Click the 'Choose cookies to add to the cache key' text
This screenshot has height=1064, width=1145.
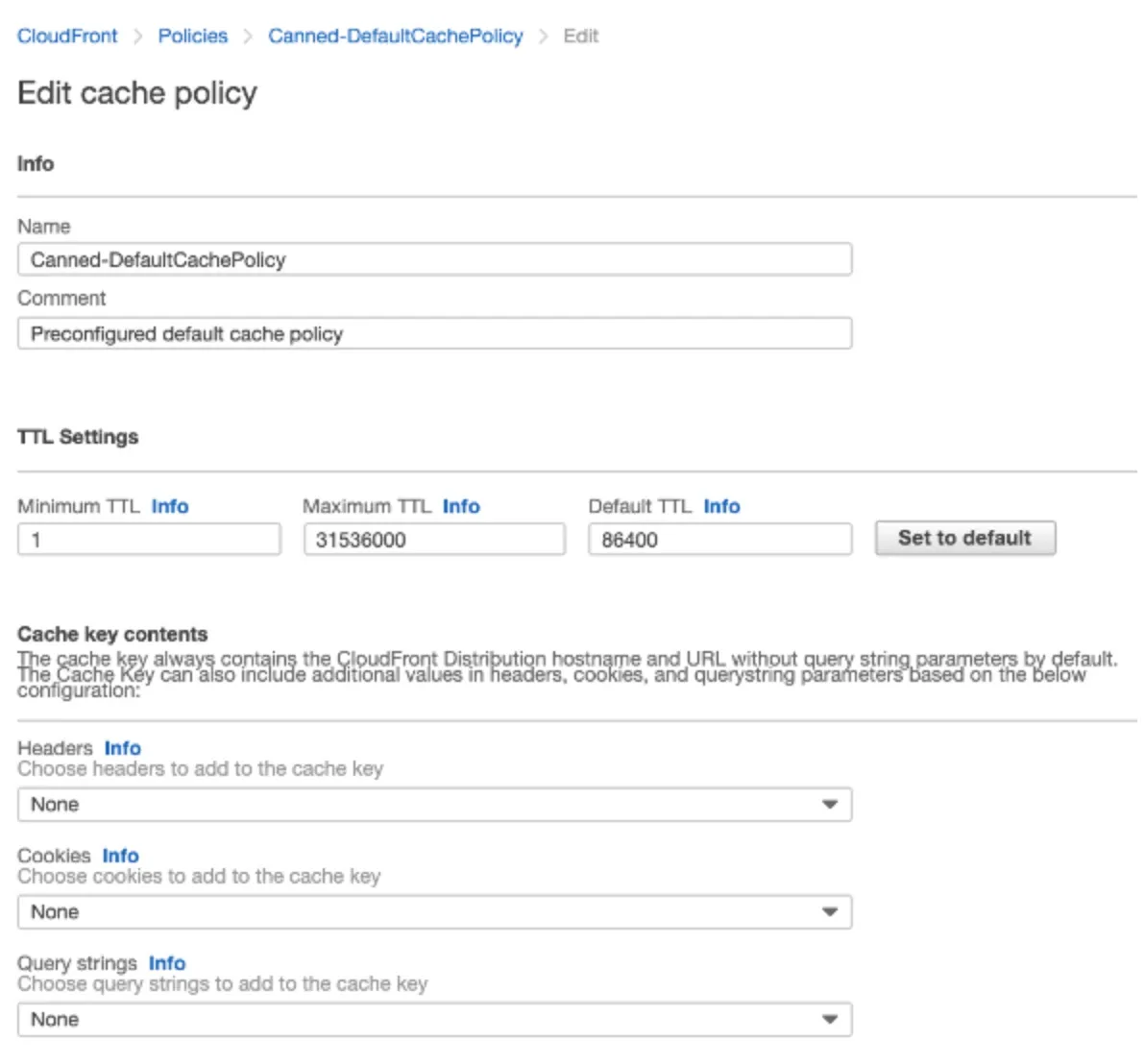(199, 876)
